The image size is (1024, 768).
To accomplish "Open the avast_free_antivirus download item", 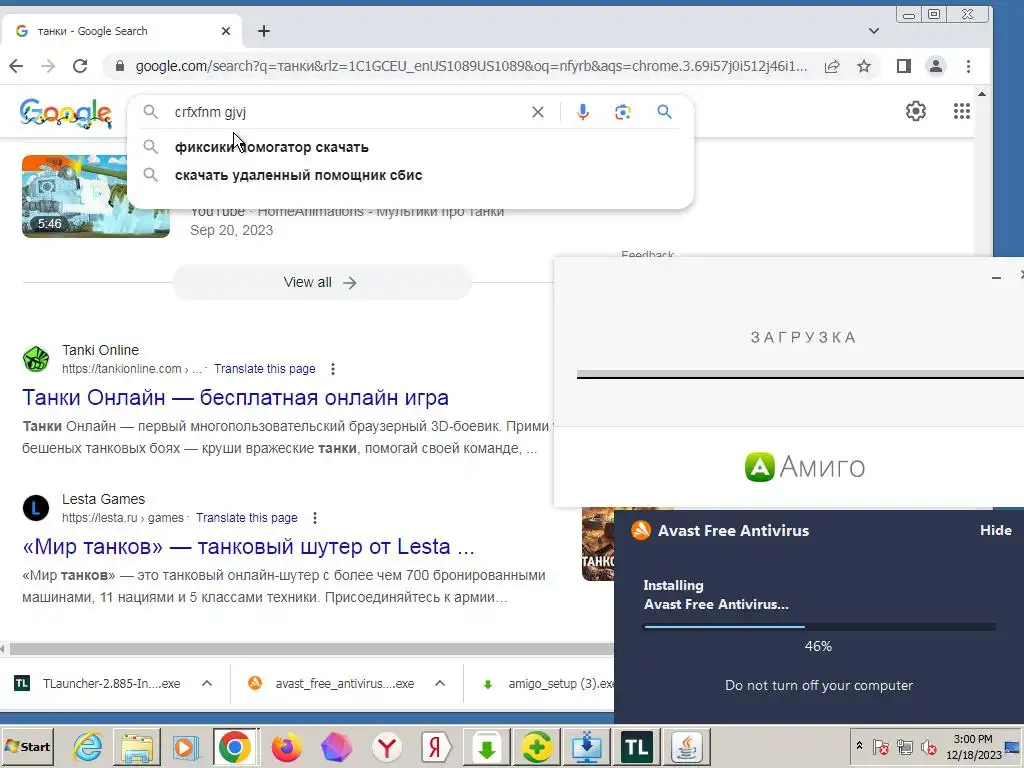I will [332, 684].
